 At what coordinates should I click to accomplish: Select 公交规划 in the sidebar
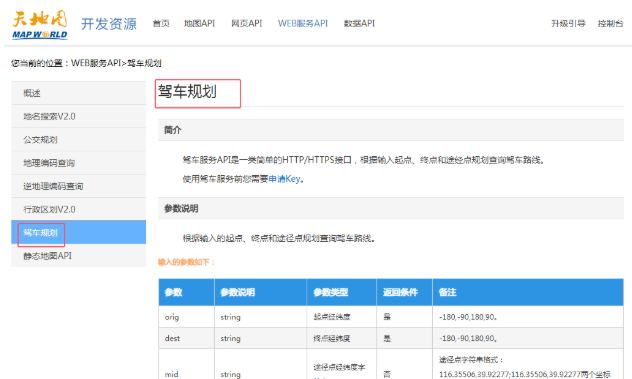pyautogui.click(x=79, y=140)
